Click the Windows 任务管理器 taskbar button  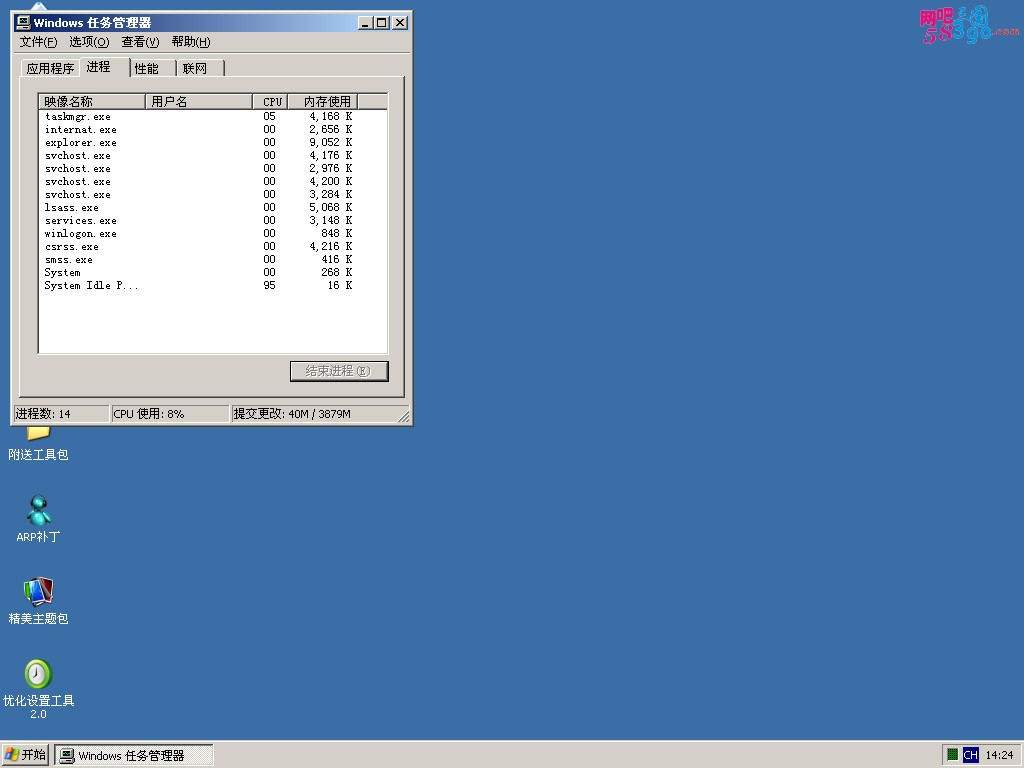pos(134,755)
